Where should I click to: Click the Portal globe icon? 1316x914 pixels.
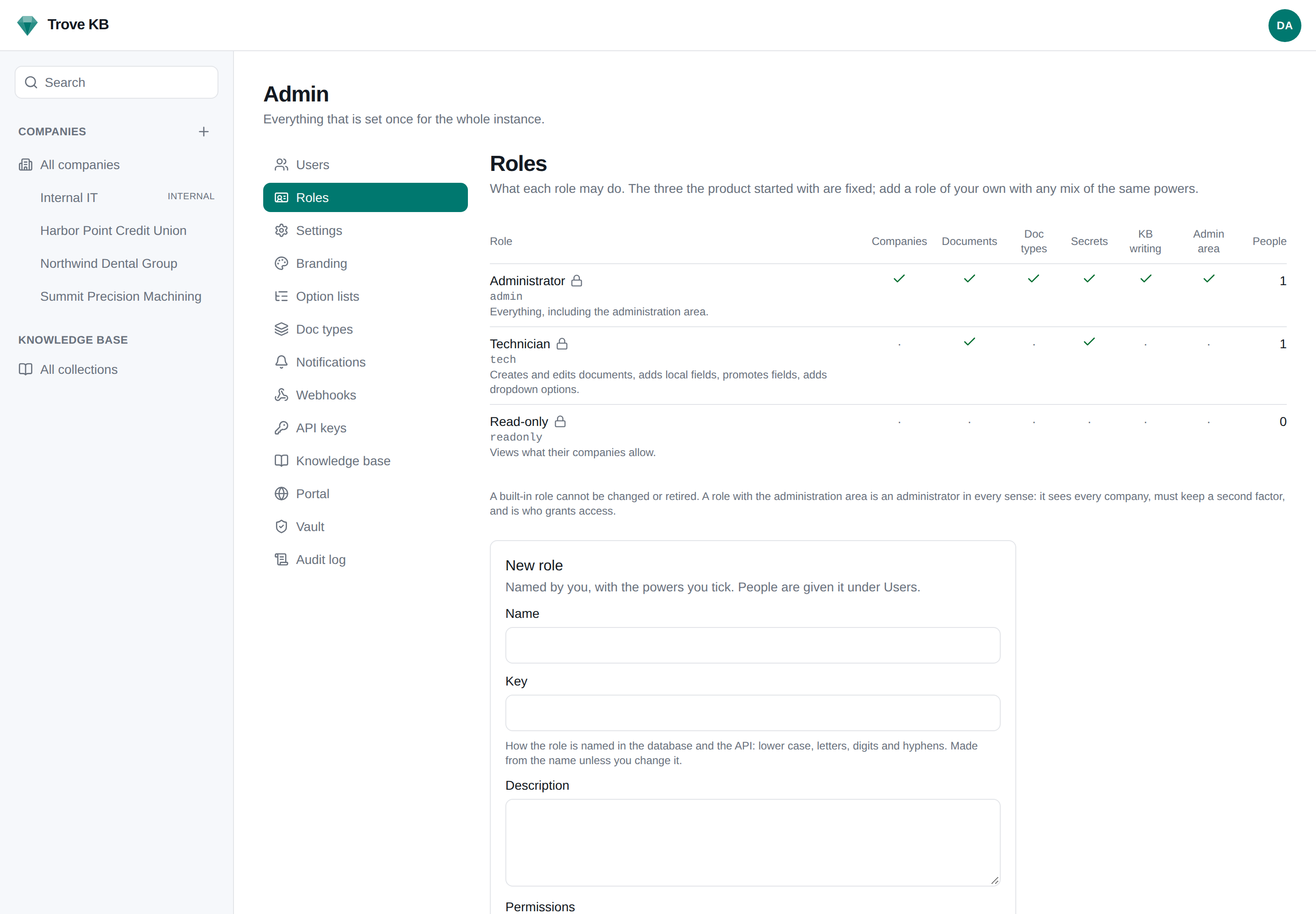click(281, 494)
